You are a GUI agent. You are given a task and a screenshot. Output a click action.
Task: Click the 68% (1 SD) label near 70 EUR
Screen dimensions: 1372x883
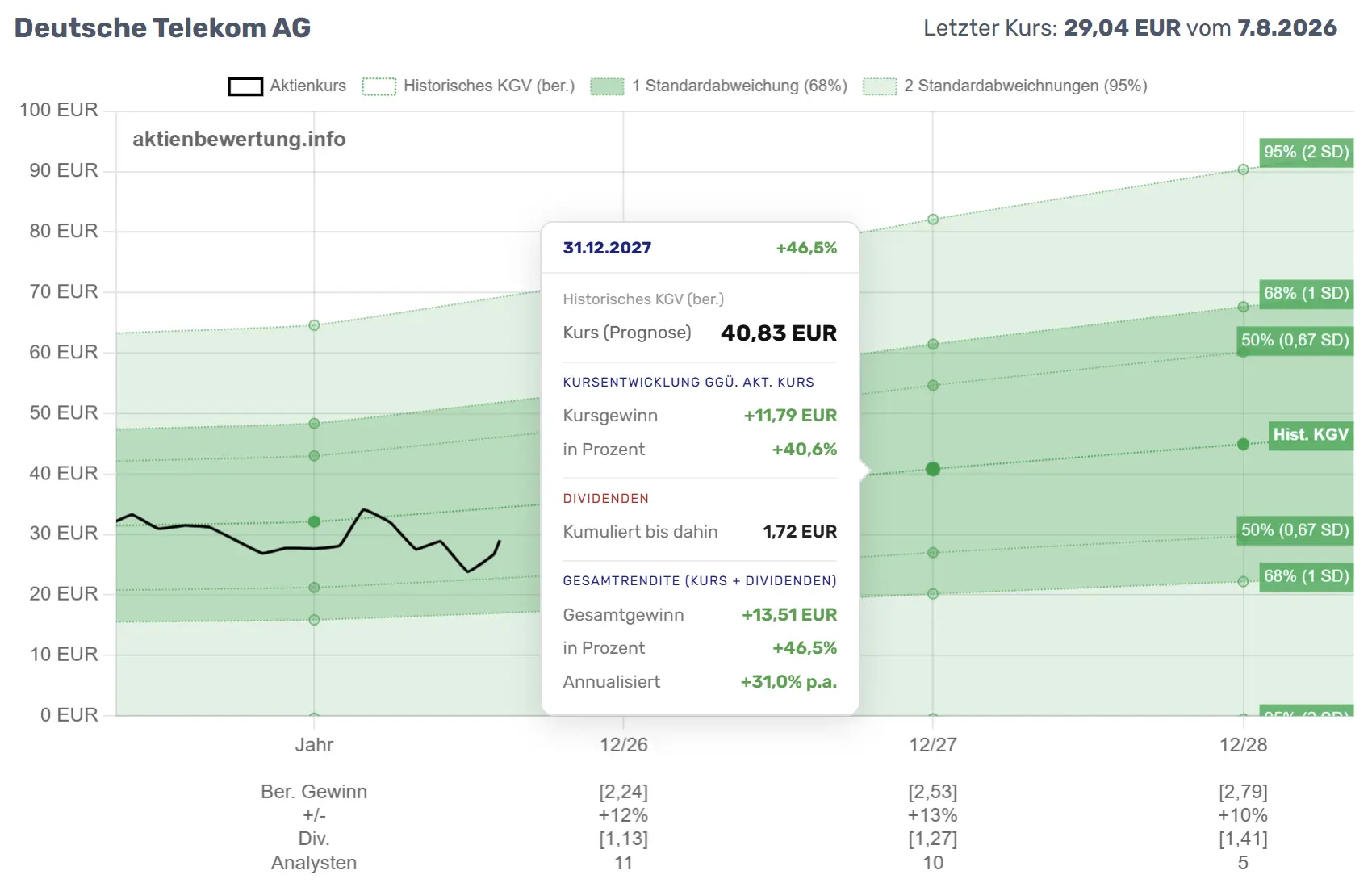pos(1306,293)
